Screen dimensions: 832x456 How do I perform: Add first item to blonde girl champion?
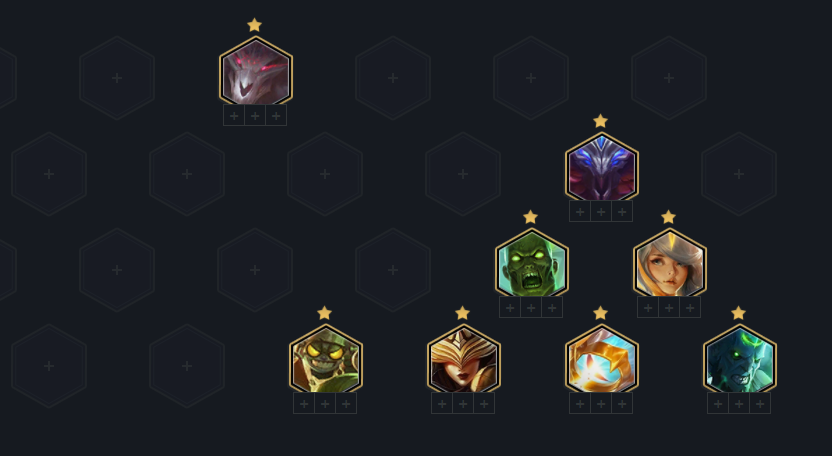click(648, 307)
